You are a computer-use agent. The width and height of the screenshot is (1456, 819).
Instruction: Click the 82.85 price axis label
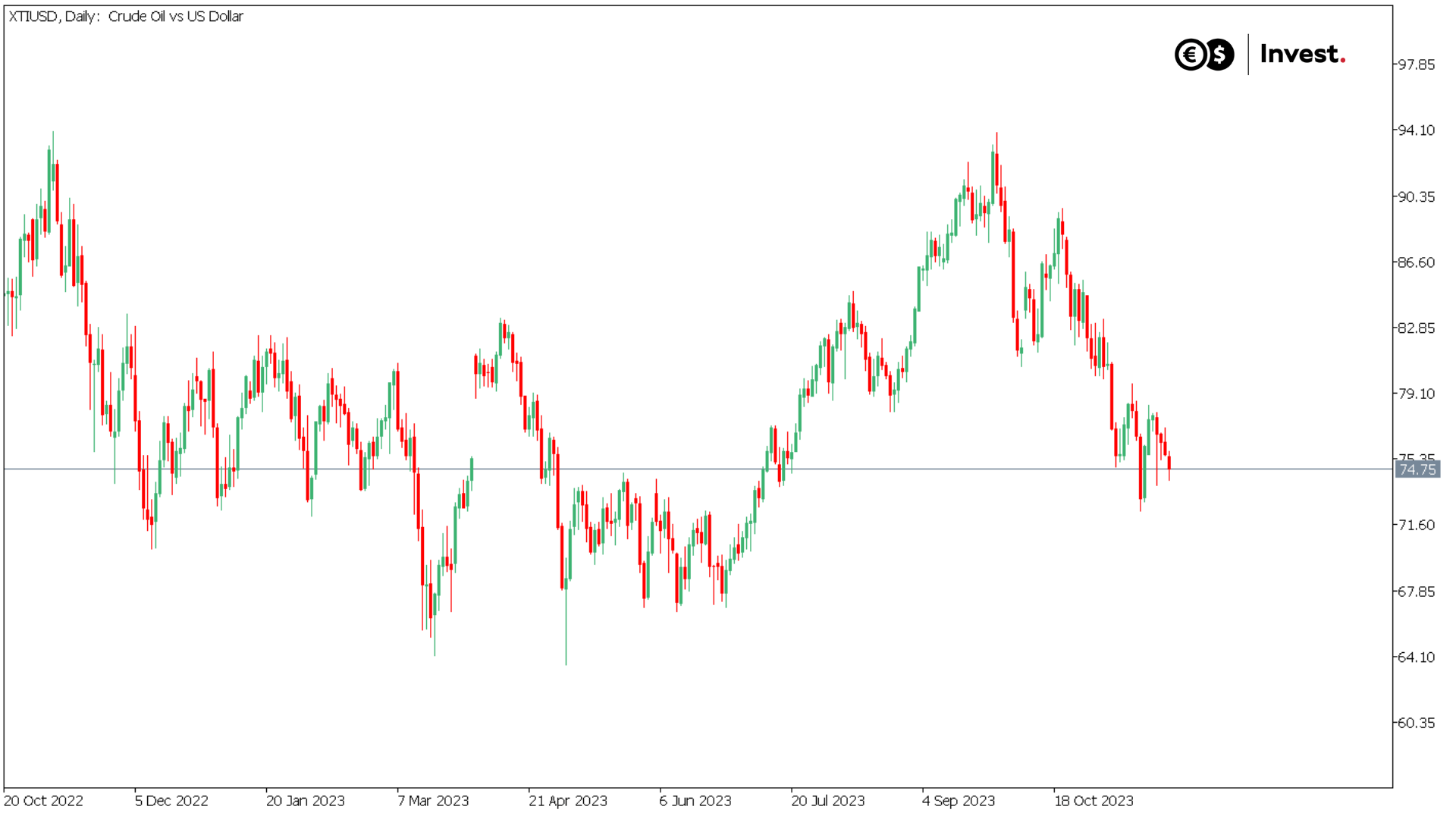(1417, 328)
